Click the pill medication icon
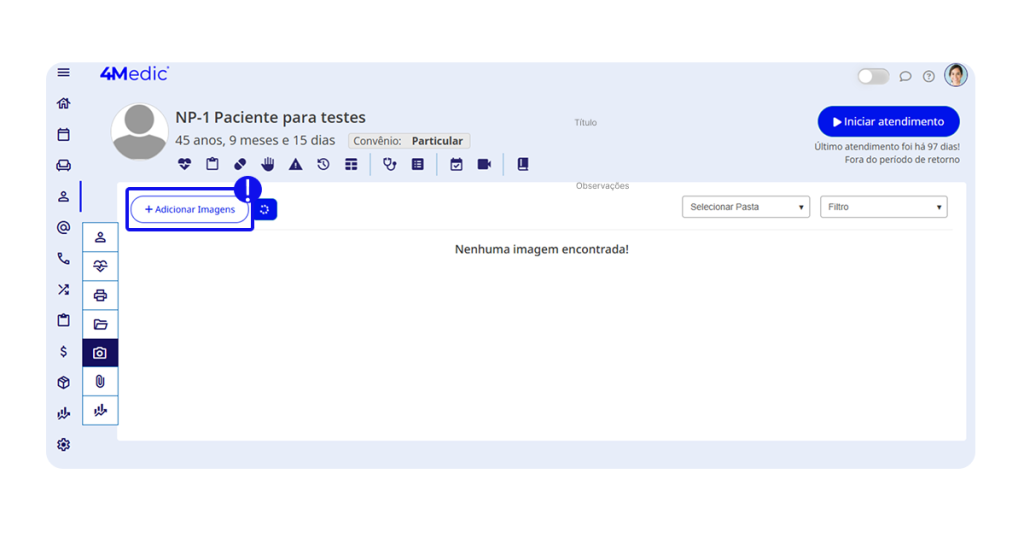The image size is (1024, 538). 240,165
